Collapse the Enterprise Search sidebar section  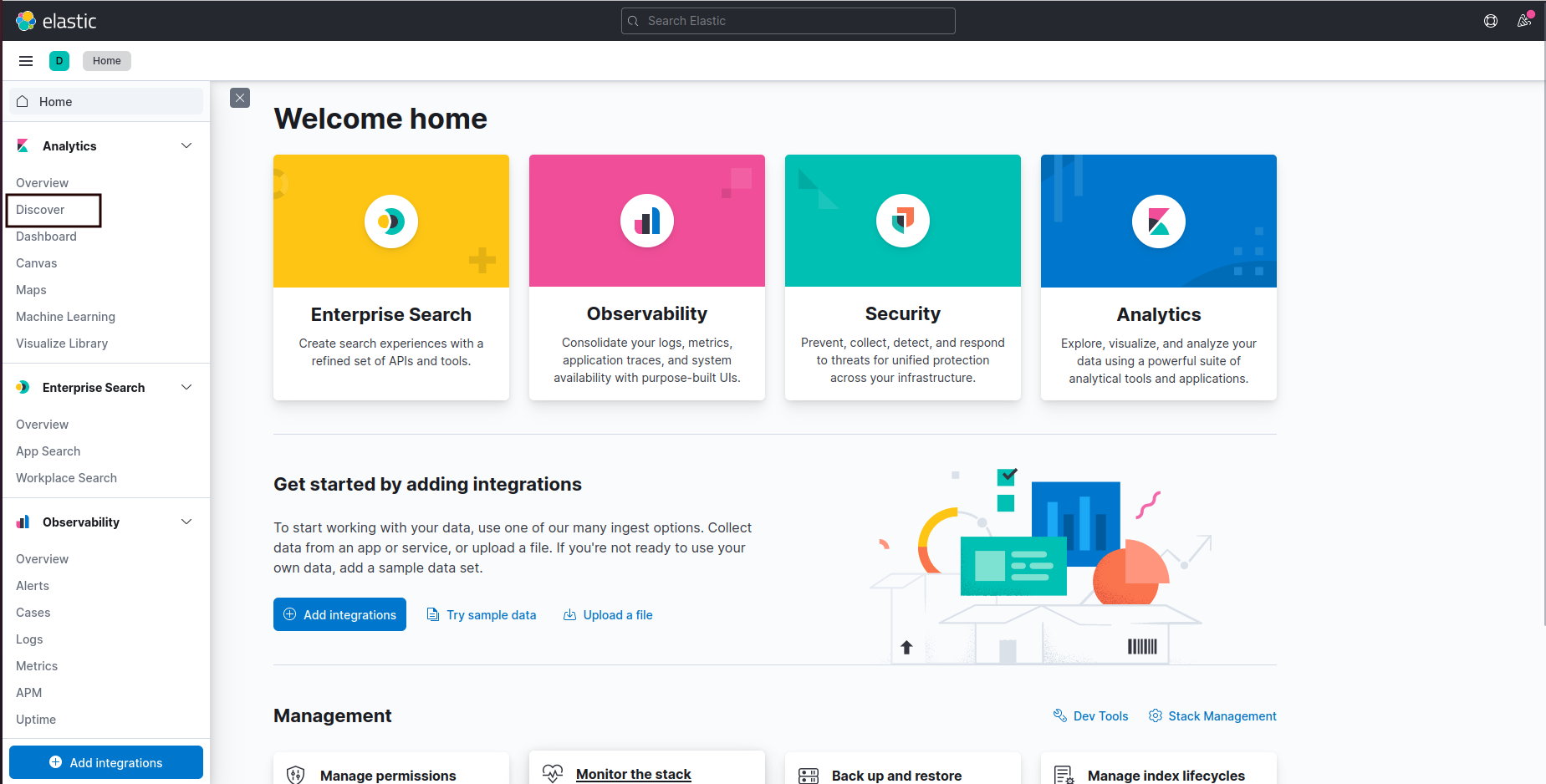point(186,387)
